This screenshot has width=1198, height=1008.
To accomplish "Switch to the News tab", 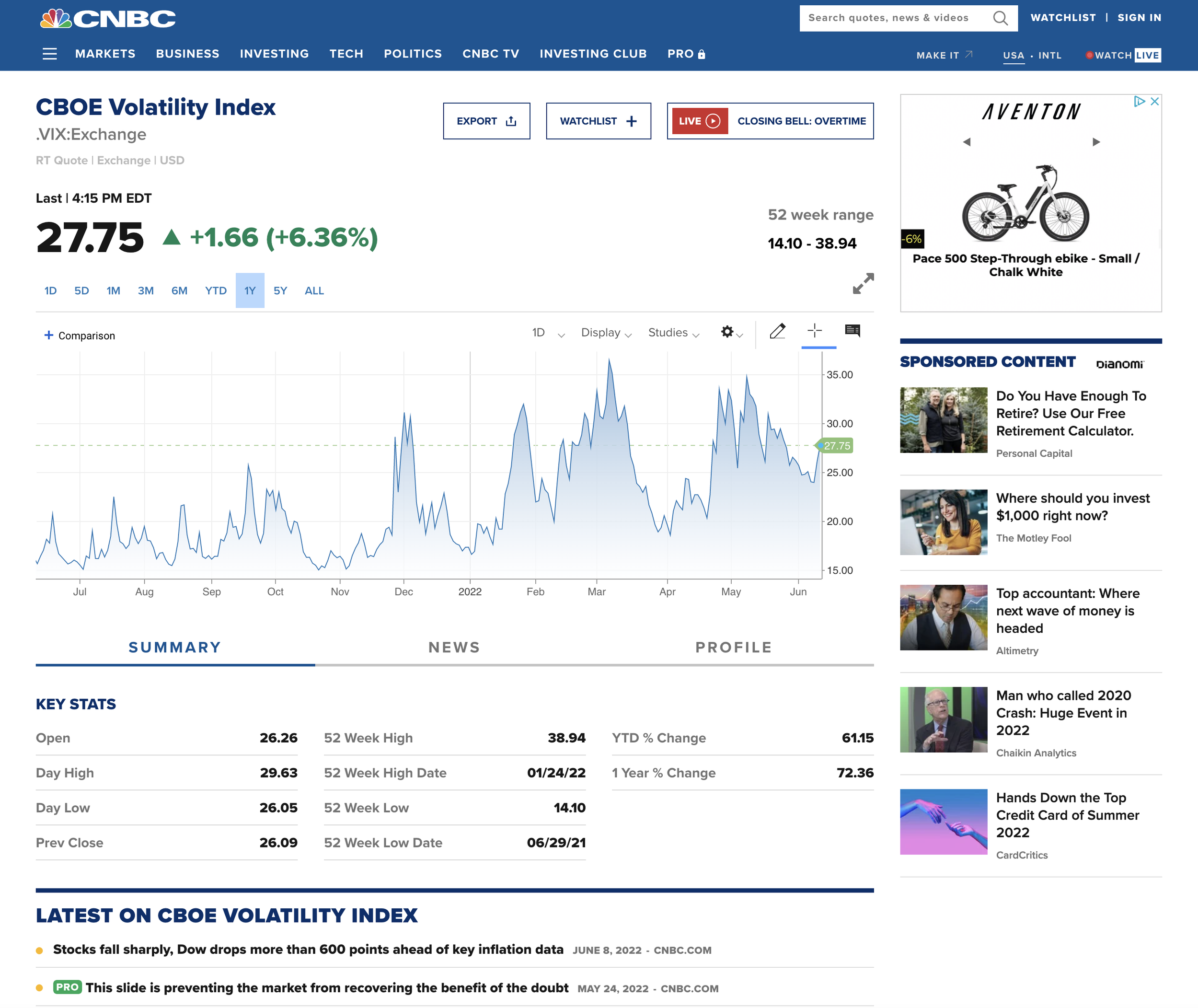I will point(454,648).
